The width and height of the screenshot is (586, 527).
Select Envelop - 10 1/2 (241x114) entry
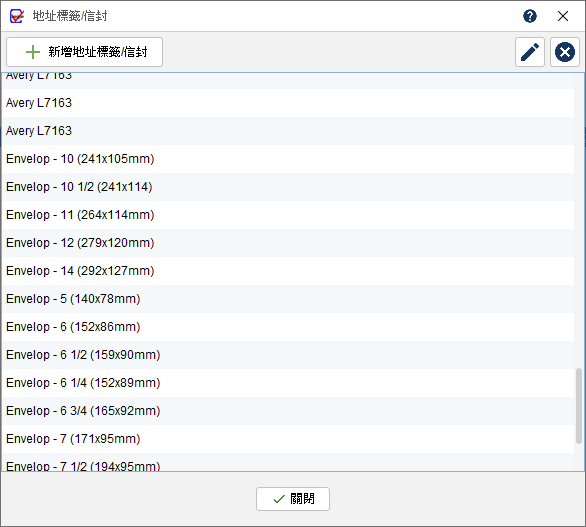288,187
